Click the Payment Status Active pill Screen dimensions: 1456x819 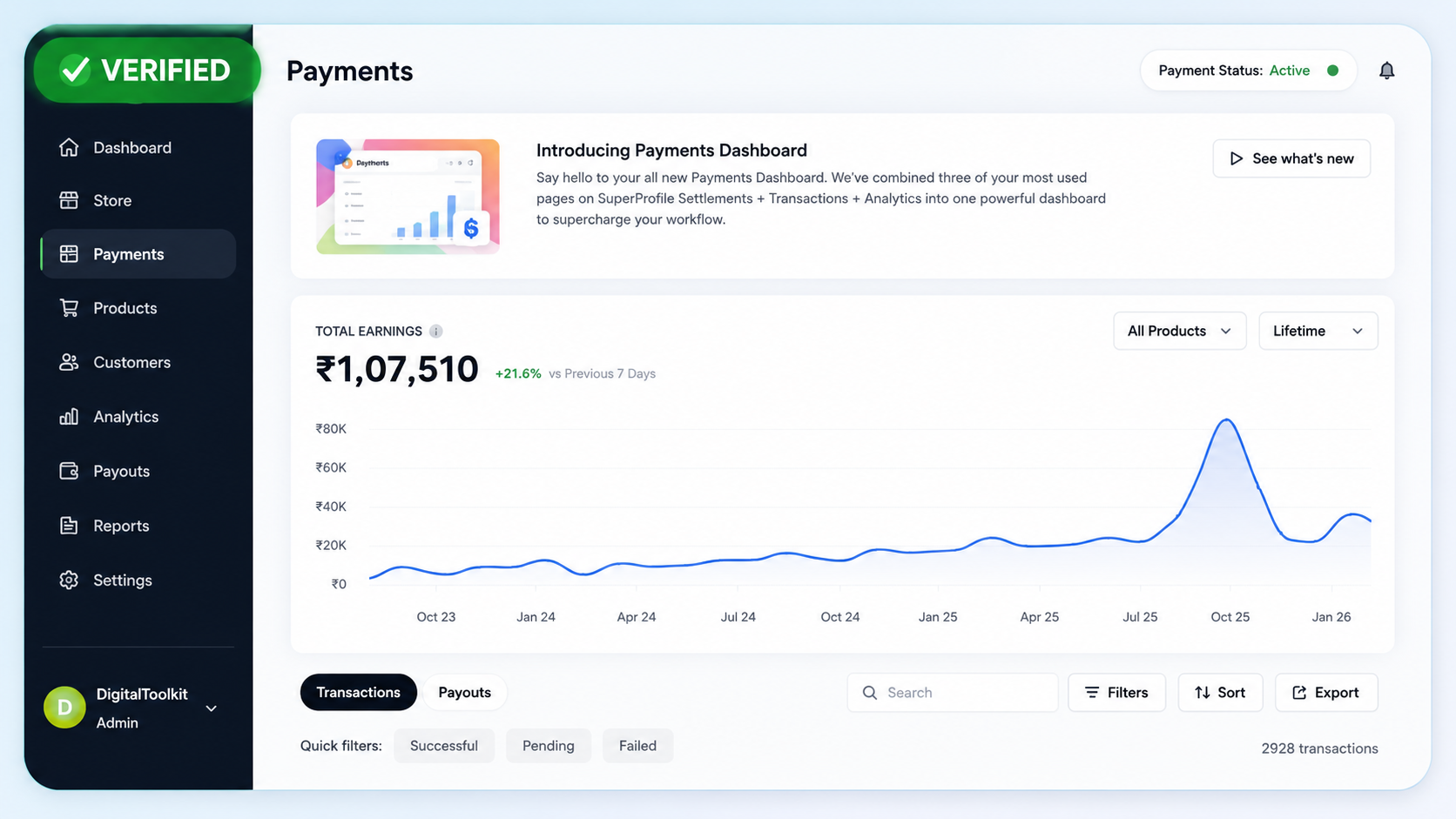(x=1249, y=70)
